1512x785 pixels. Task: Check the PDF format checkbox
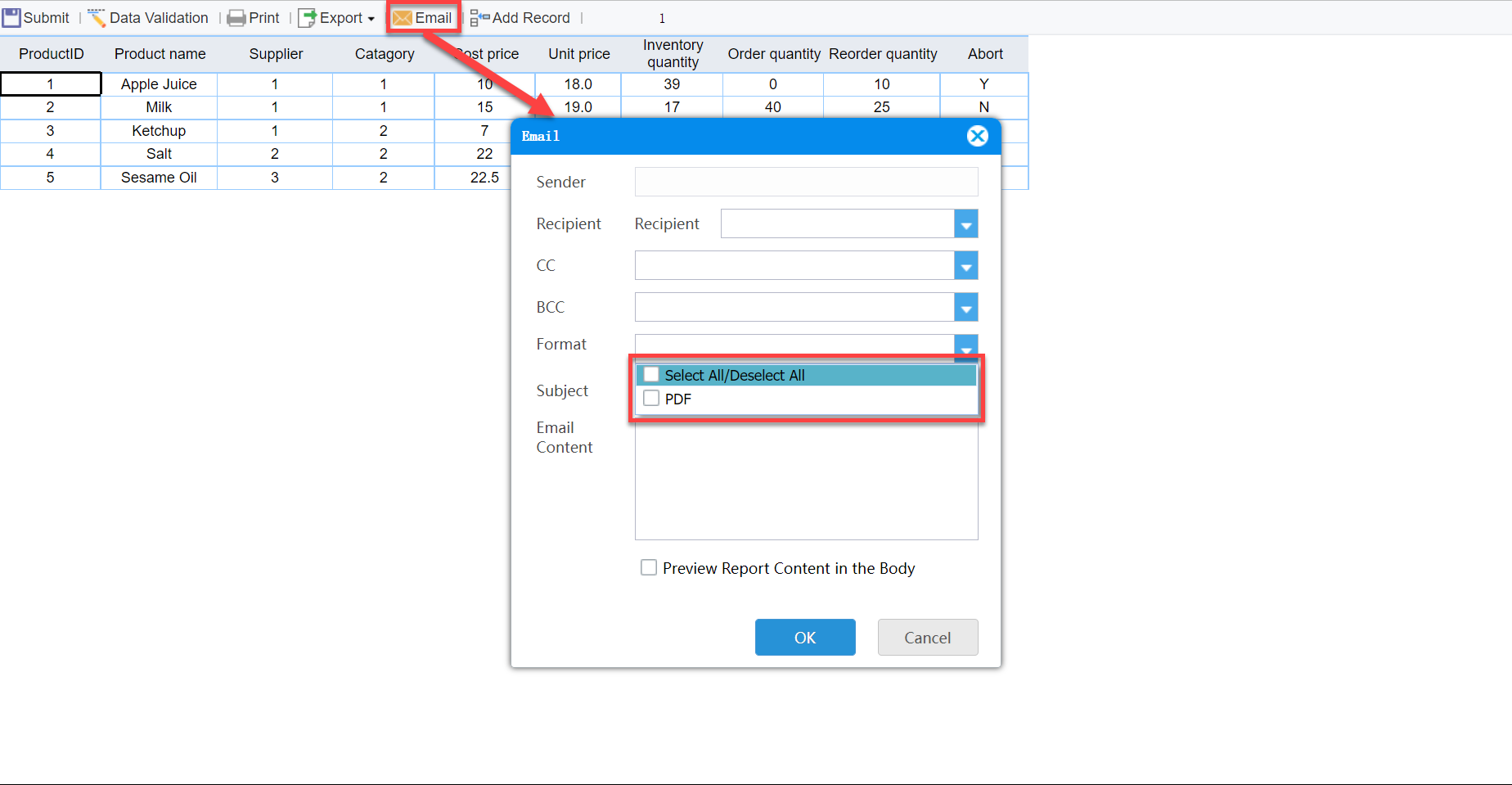(651, 399)
